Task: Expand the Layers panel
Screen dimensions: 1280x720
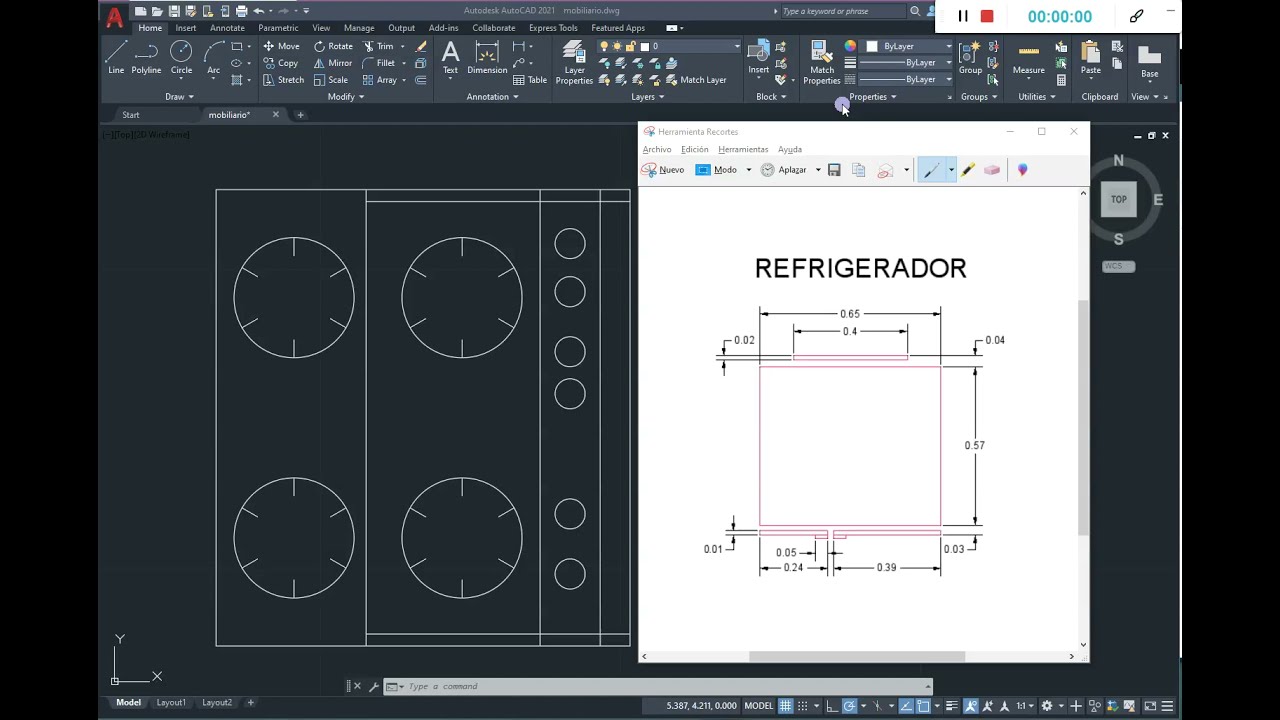Action: point(648,97)
